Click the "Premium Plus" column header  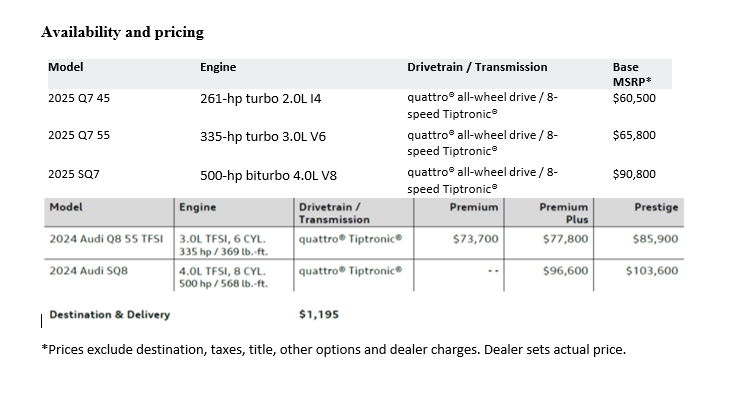[563, 213]
